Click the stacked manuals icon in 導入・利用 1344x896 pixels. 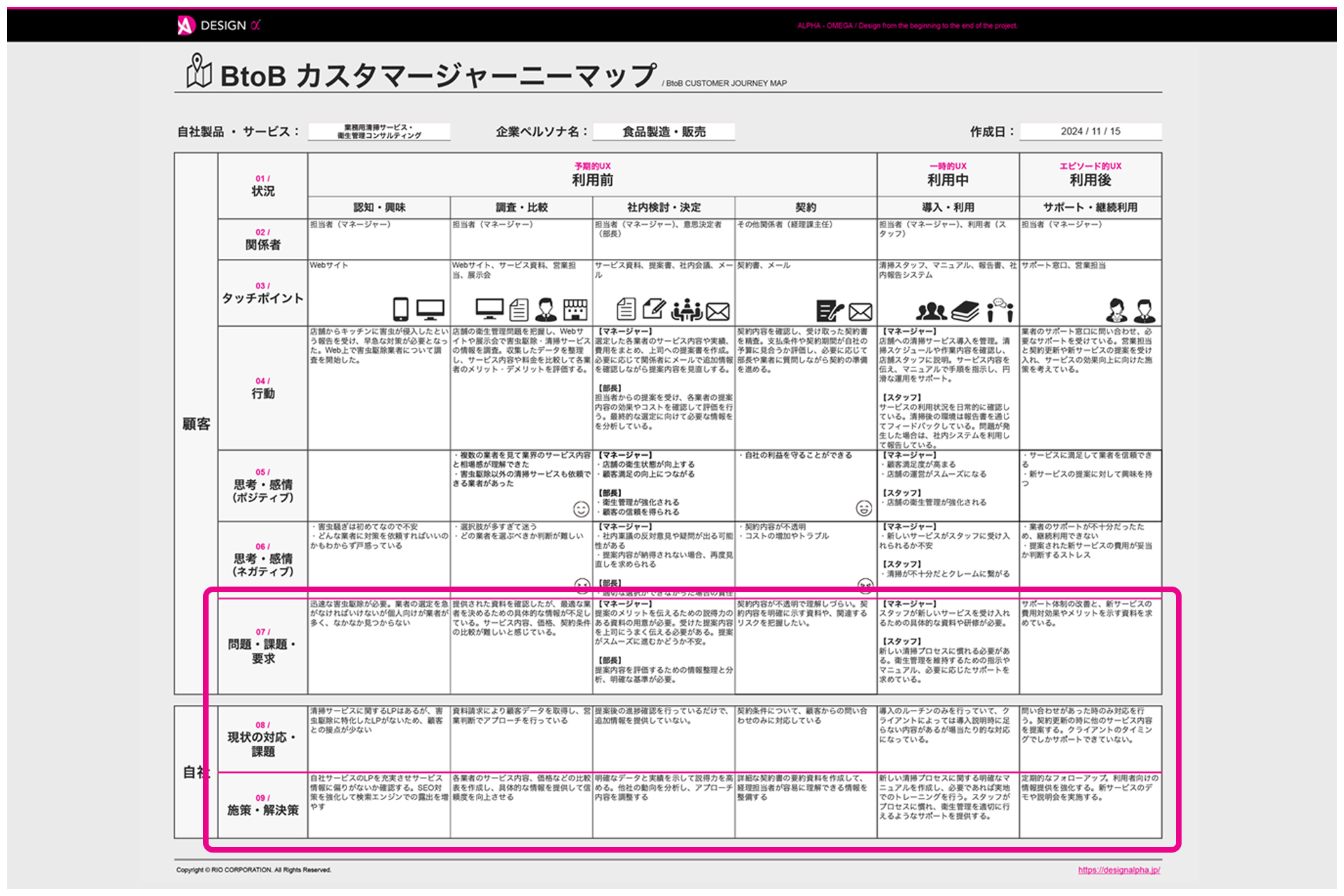pyautogui.click(x=965, y=311)
